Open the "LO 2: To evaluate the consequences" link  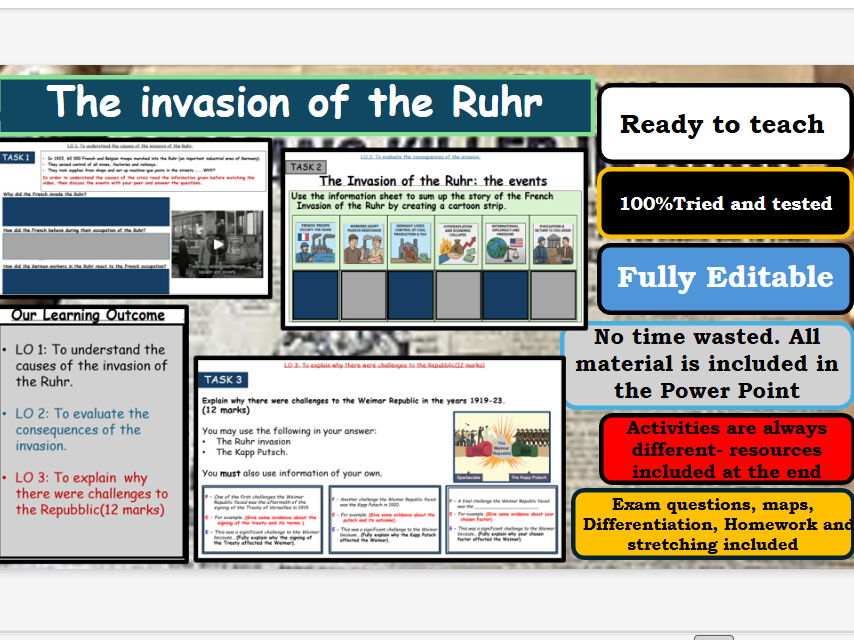tap(420, 156)
